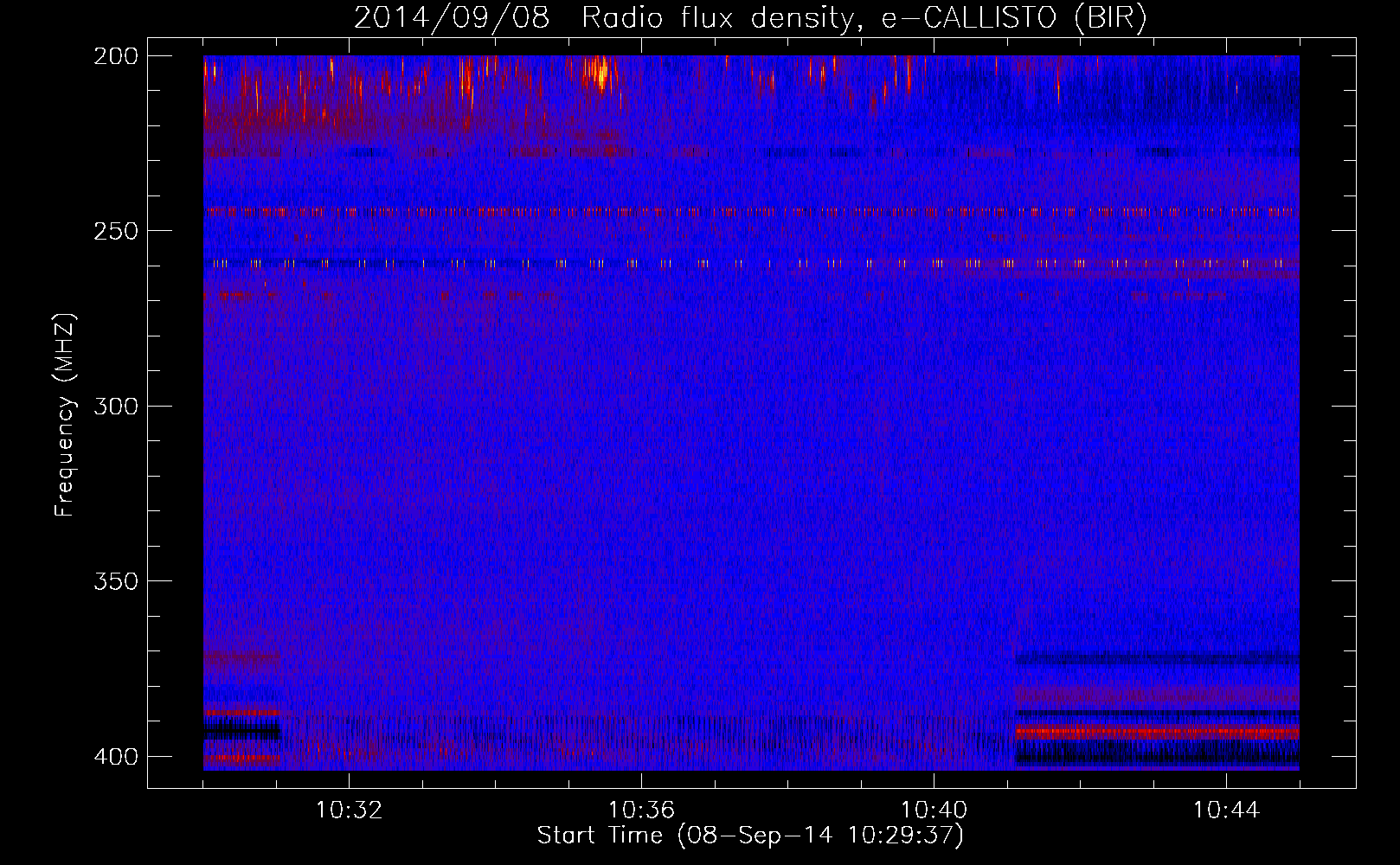1400x865 pixels.
Task: Click the 'Frequency (MHZ)' axis label
Action: [65, 414]
